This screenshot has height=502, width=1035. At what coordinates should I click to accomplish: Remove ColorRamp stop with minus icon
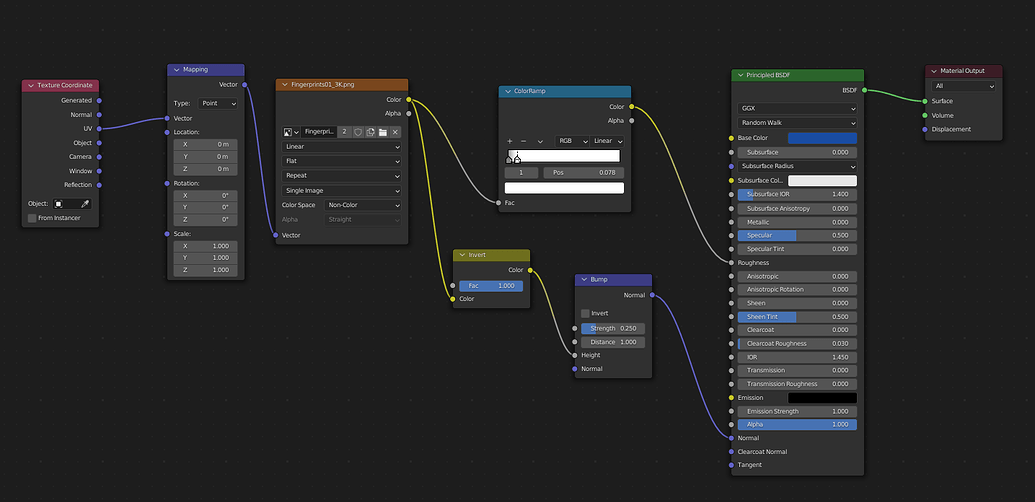(x=523, y=141)
